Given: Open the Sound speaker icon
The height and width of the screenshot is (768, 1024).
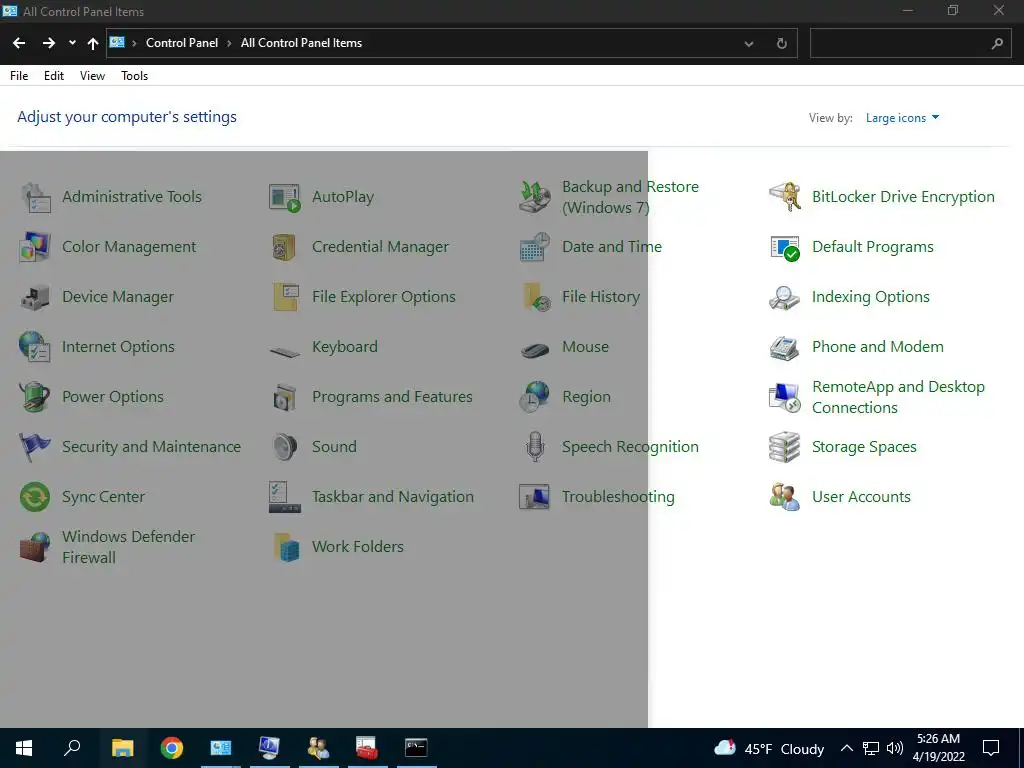Looking at the screenshot, I should click(x=285, y=447).
